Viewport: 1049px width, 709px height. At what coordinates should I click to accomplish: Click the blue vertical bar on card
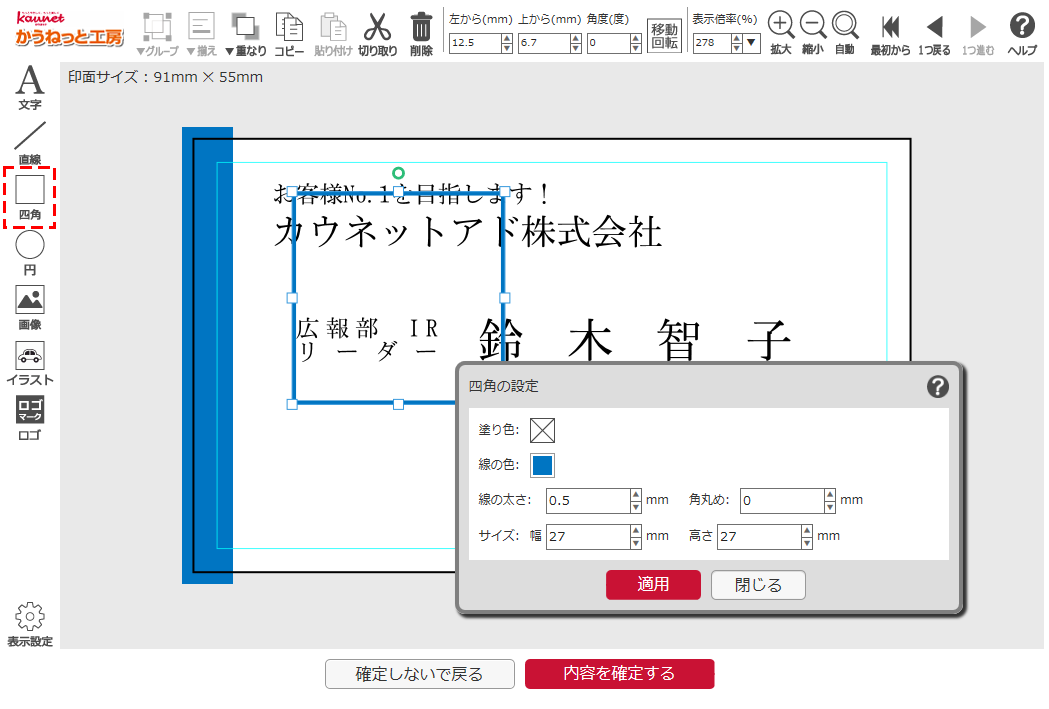[x=207, y=354]
